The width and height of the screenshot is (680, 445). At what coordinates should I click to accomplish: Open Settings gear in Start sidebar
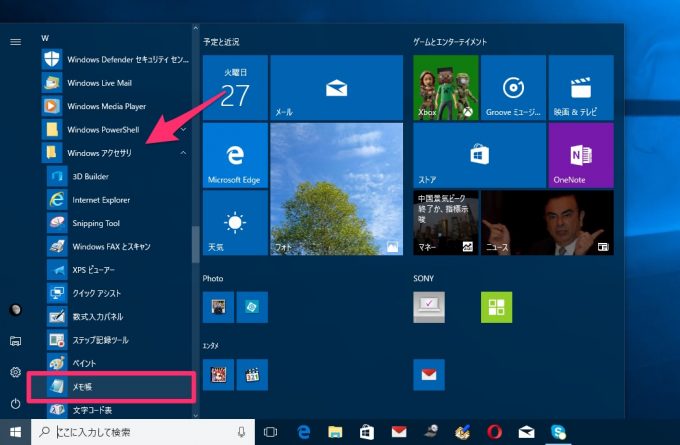coord(16,372)
